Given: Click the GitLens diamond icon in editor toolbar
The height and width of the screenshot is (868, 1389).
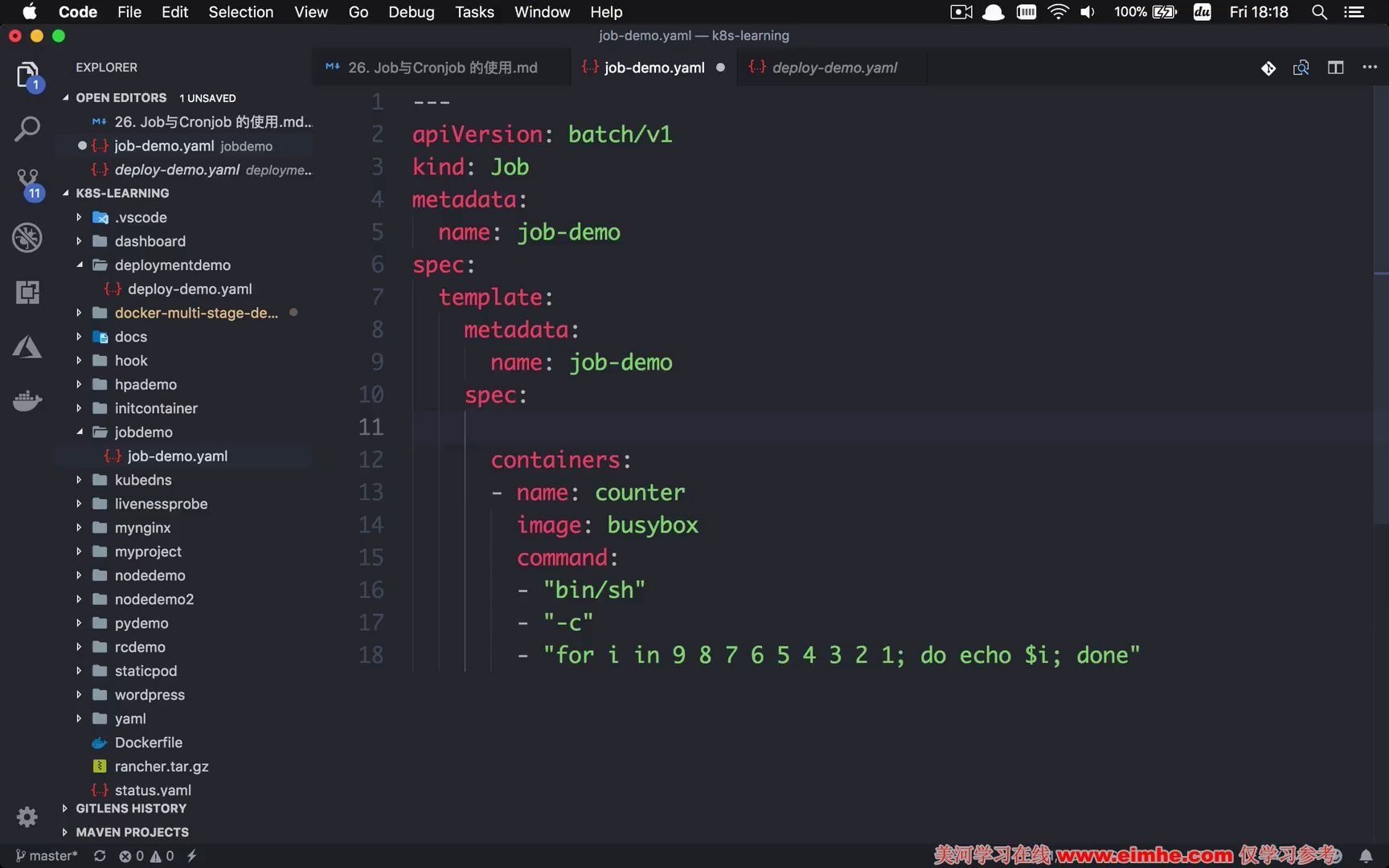Looking at the screenshot, I should pos(1268,68).
